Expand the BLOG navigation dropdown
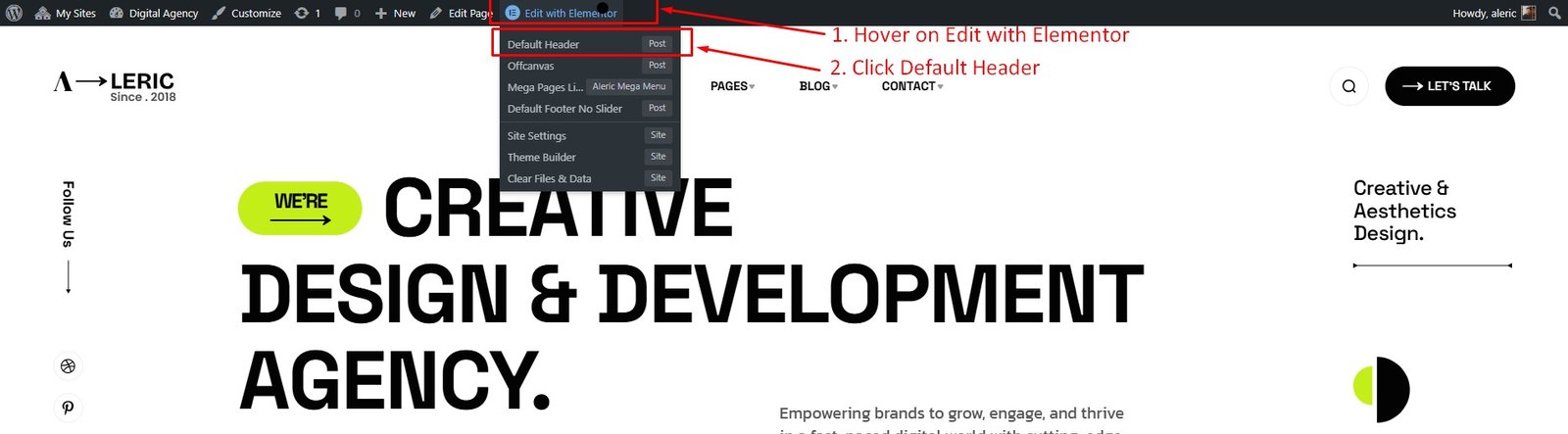1568x434 pixels. (818, 86)
